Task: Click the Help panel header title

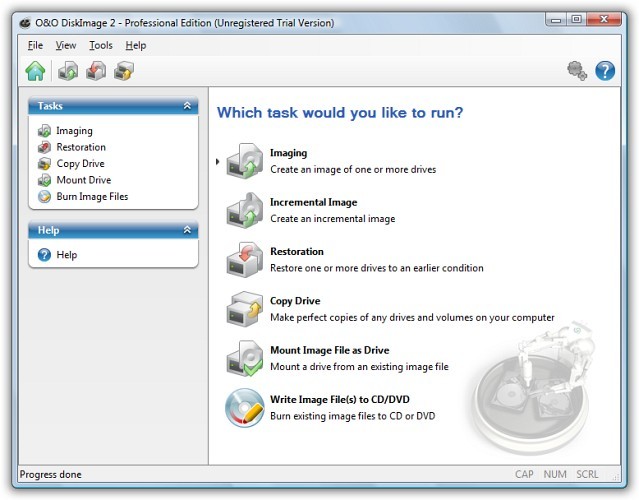Action: click(x=48, y=230)
